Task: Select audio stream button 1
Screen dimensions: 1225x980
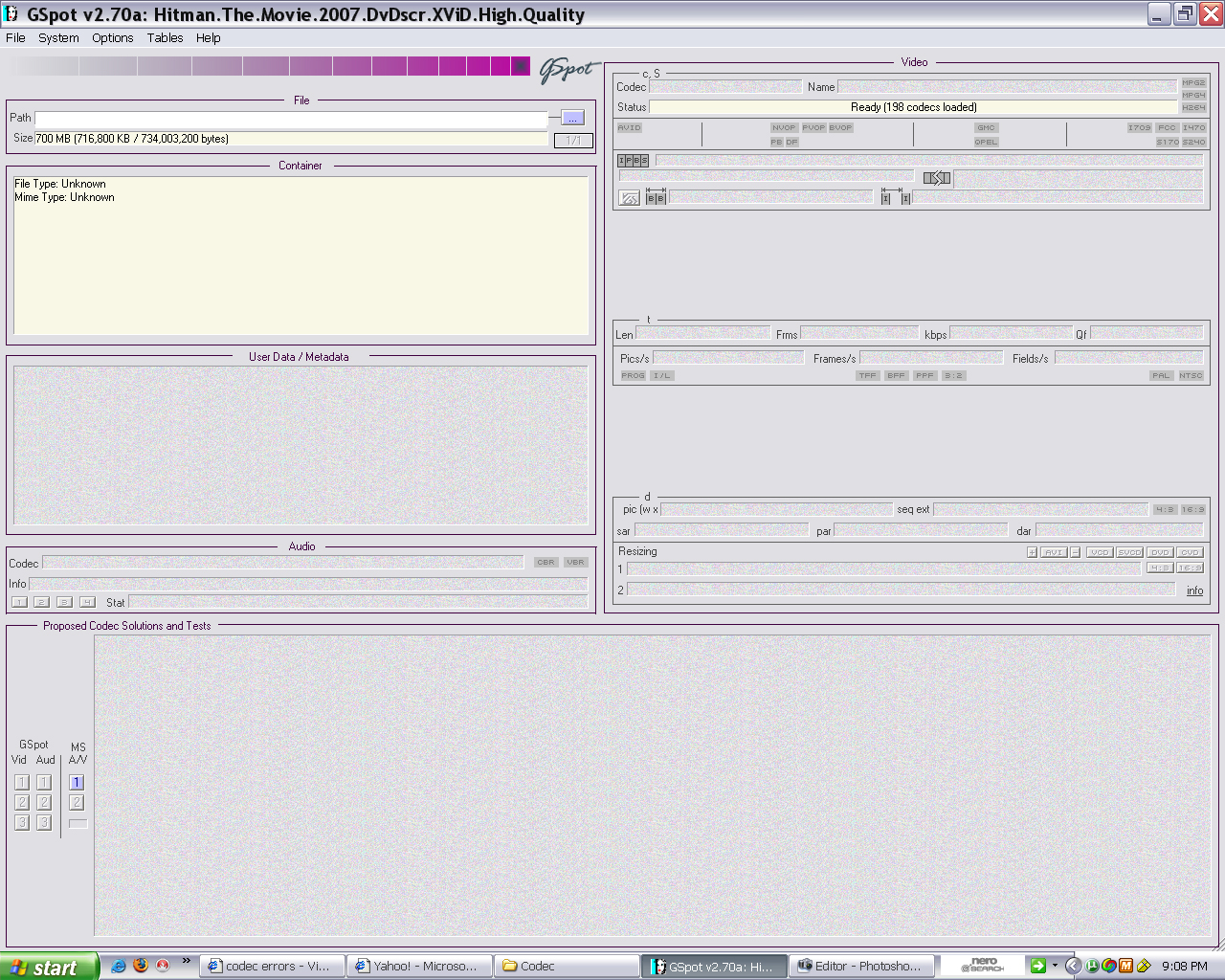Action: pyautogui.click(x=19, y=602)
